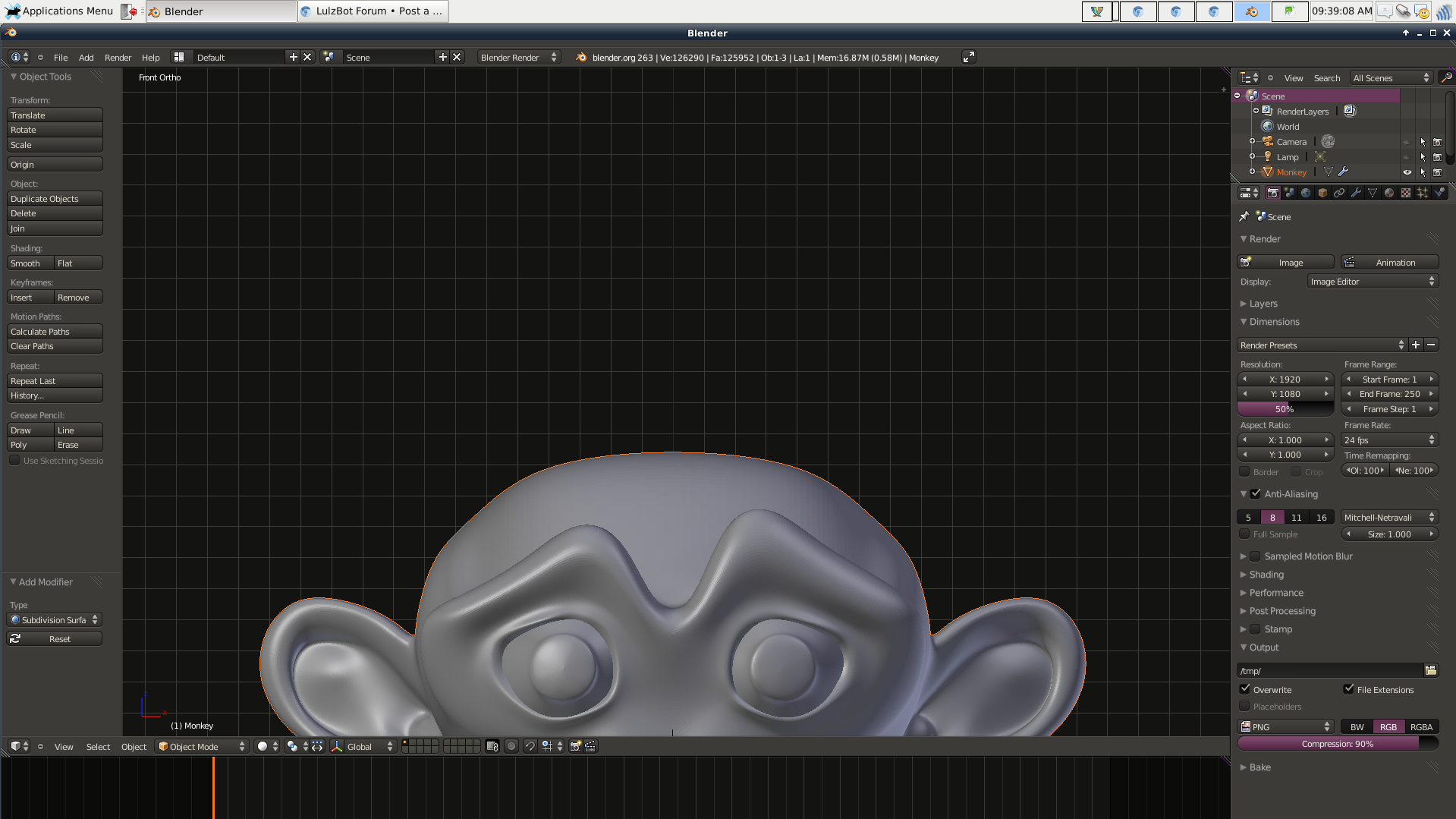Open Object properties tab cube icon
This screenshot has width=1456, height=819.
tap(1322, 193)
